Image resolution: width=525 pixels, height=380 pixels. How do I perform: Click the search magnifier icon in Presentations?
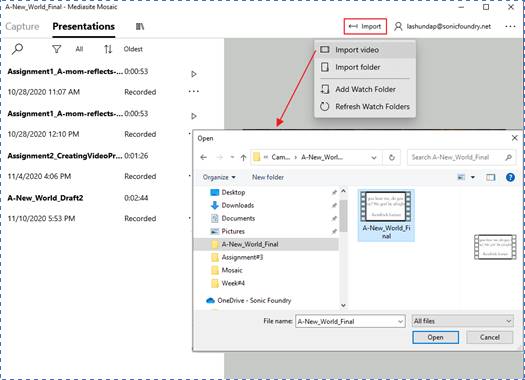click(17, 49)
